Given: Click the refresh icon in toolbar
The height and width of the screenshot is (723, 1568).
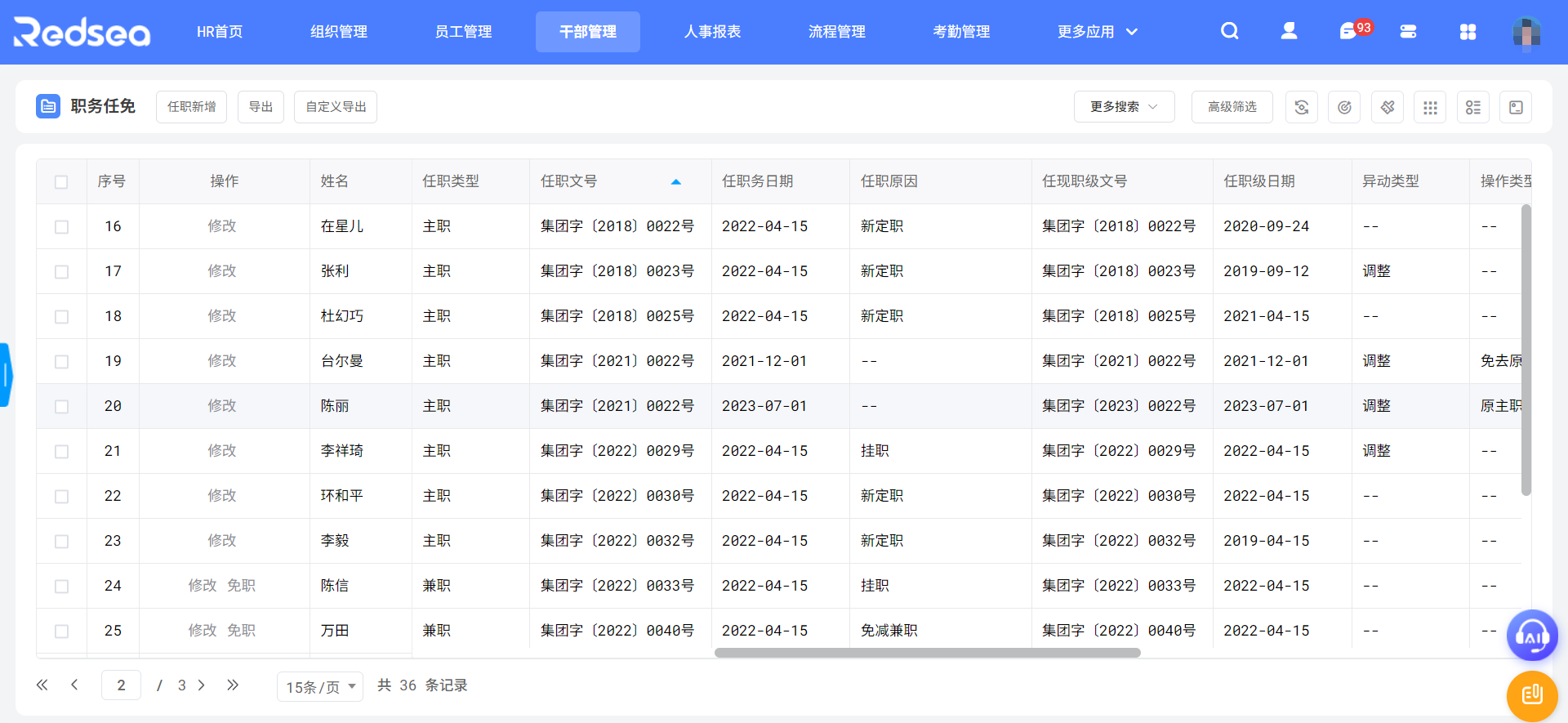Looking at the screenshot, I should [1302, 107].
